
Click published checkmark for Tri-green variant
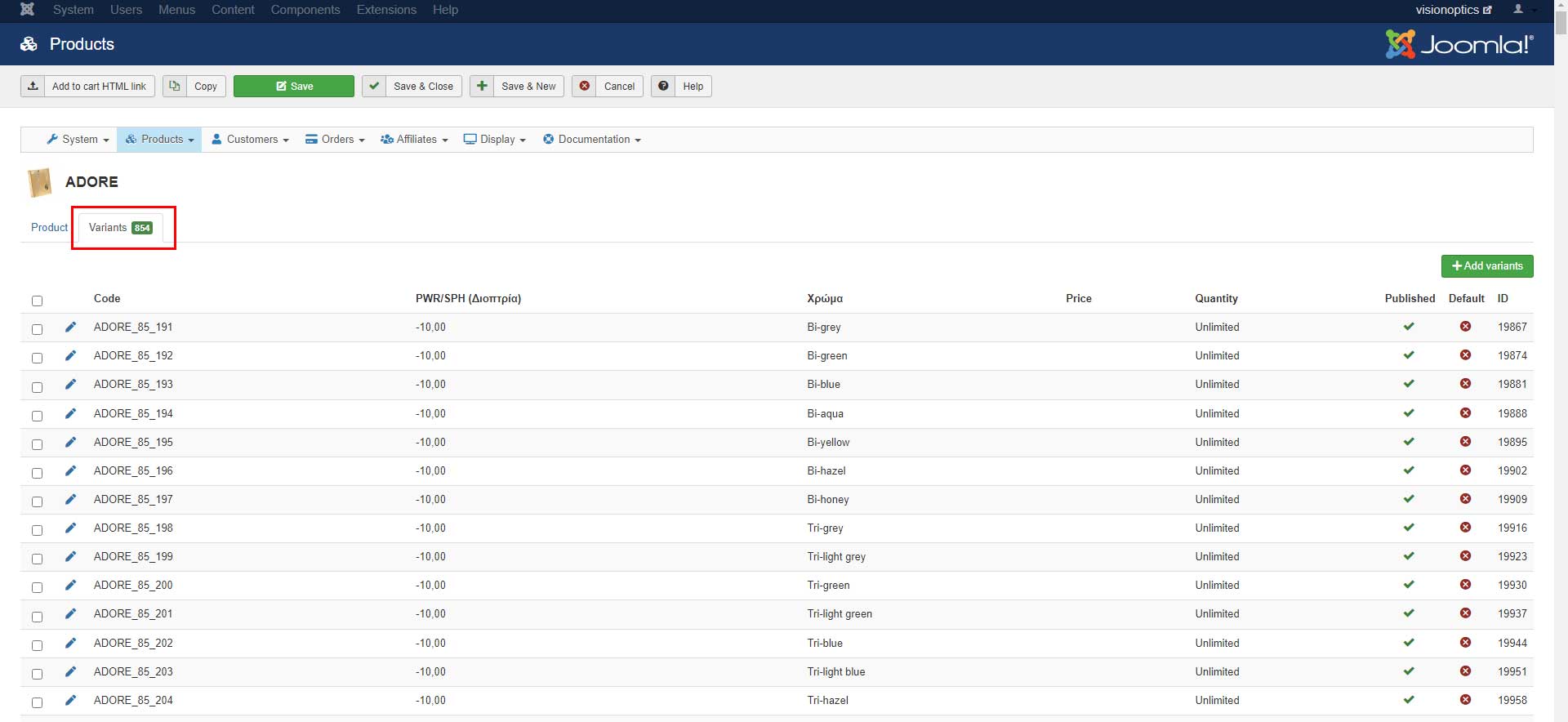point(1409,585)
